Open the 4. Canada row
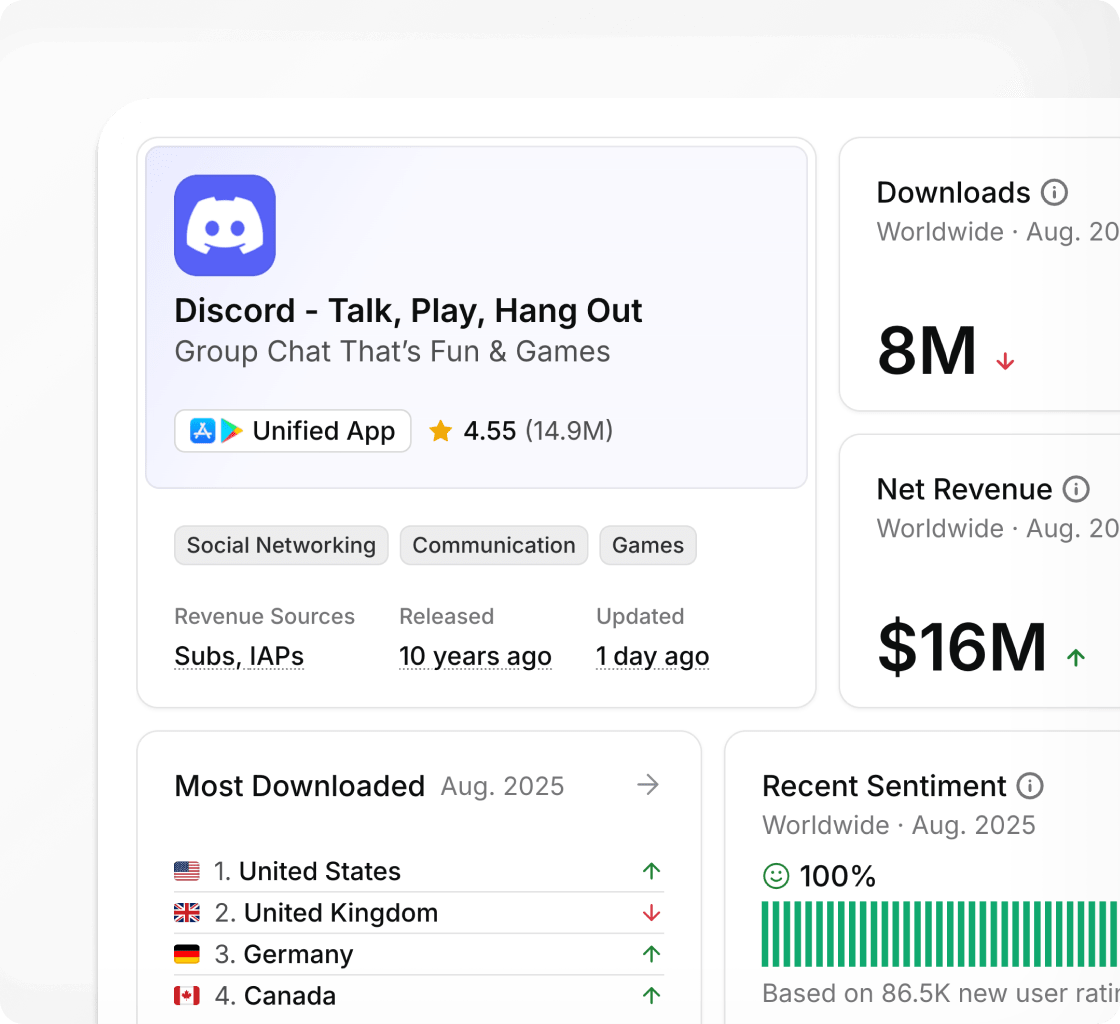Viewport: 1120px width, 1024px height. (x=419, y=995)
